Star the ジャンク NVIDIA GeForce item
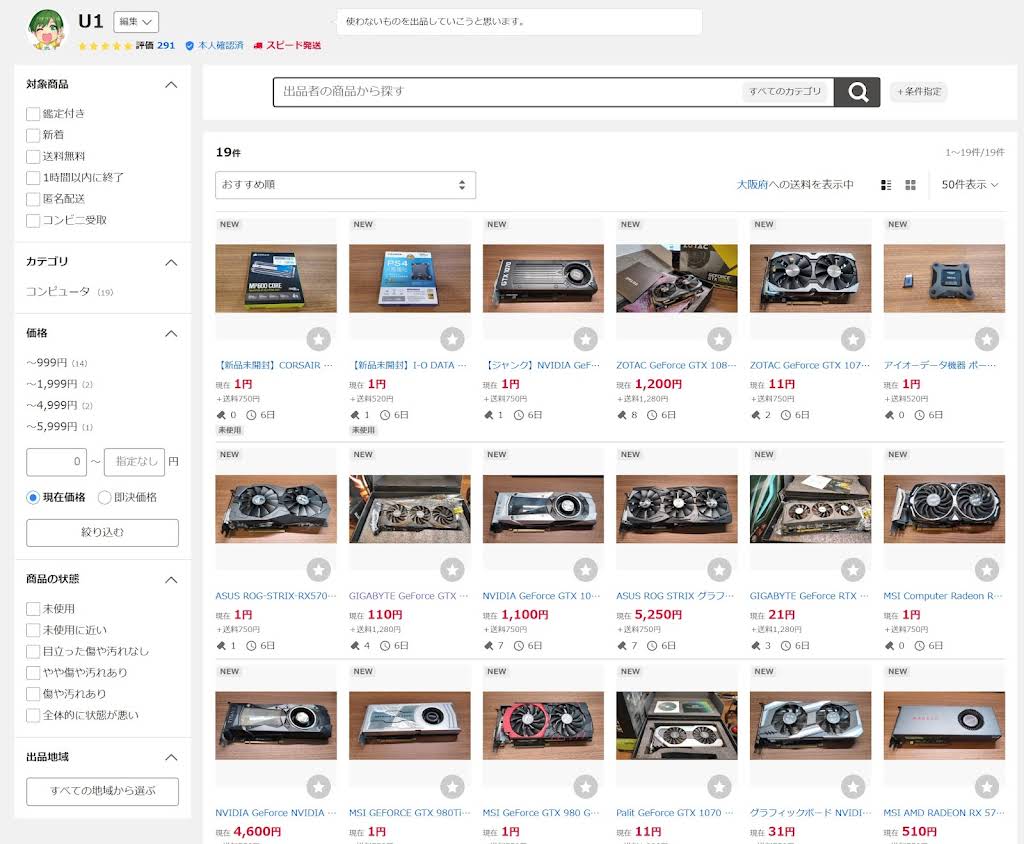This screenshot has width=1024, height=844. (x=586, y=339)
